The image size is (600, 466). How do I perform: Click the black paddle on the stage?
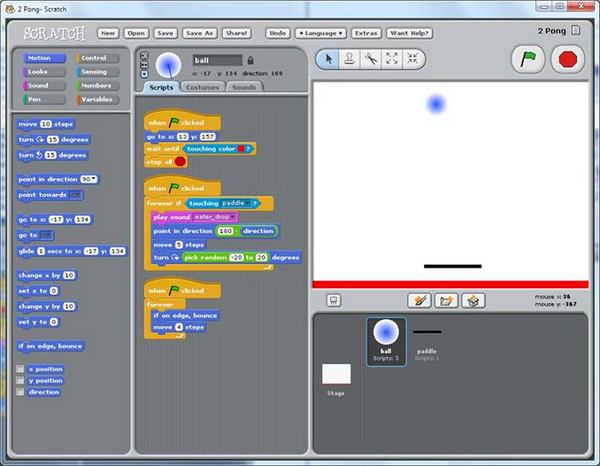point(453,266)
